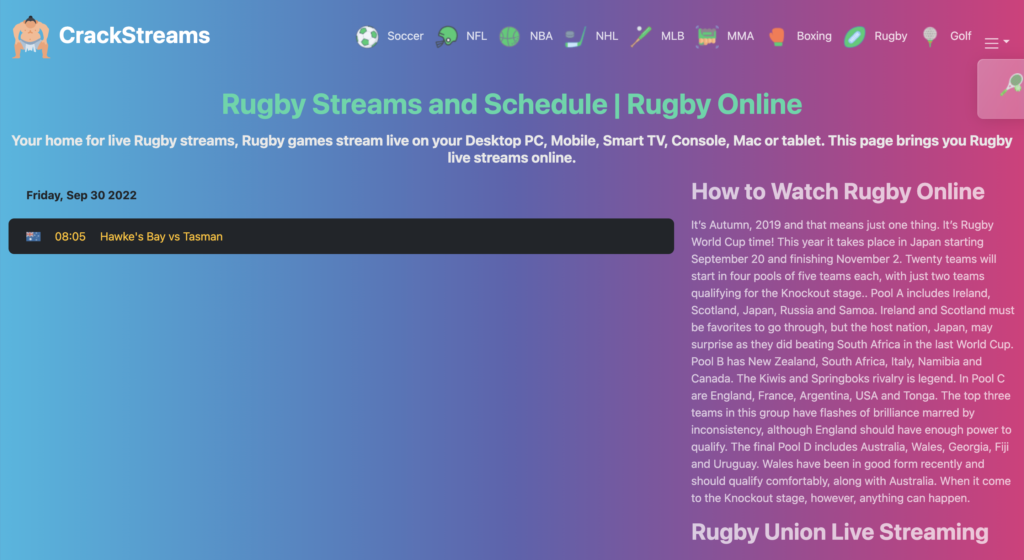Click the Friday, Sep 30 2022 date

pos(81,195)
